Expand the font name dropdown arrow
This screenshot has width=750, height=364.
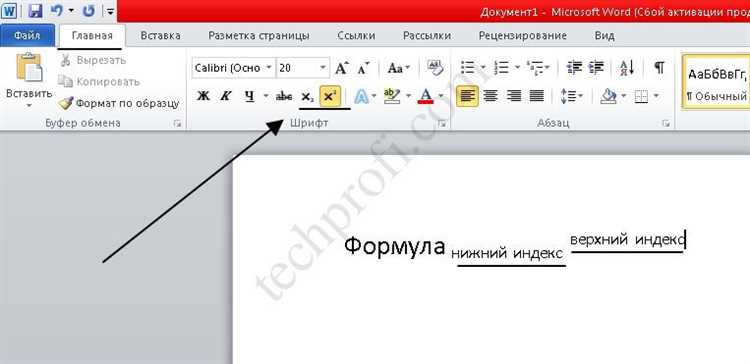point(270,68)
